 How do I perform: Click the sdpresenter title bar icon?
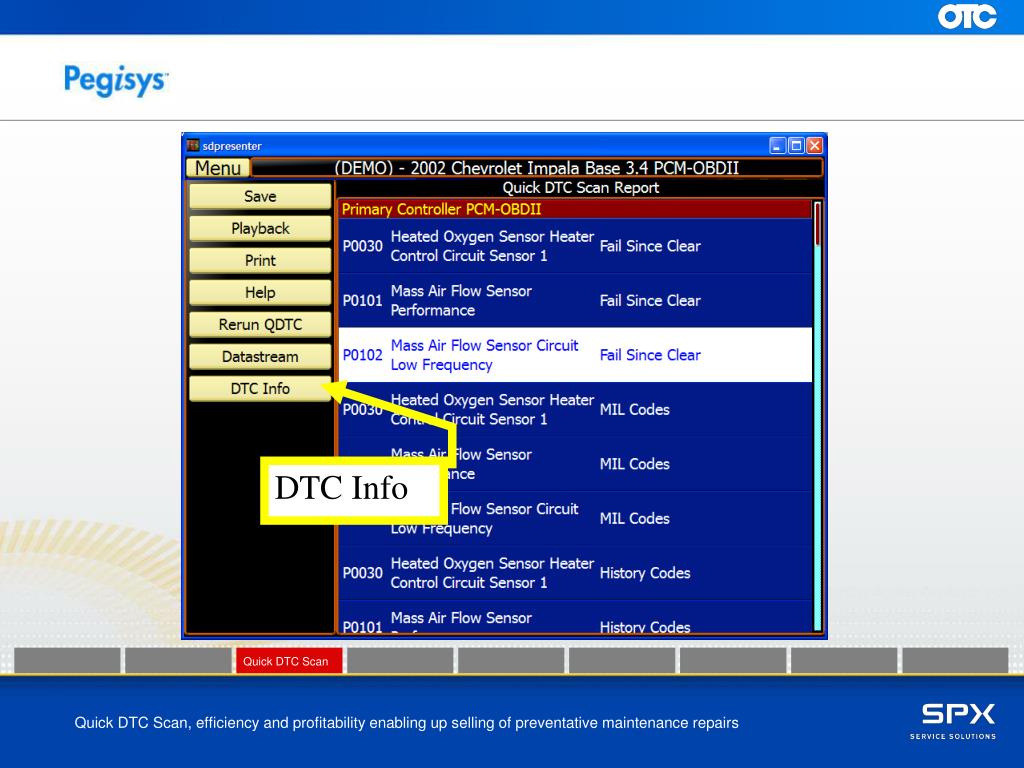(193, 145)
